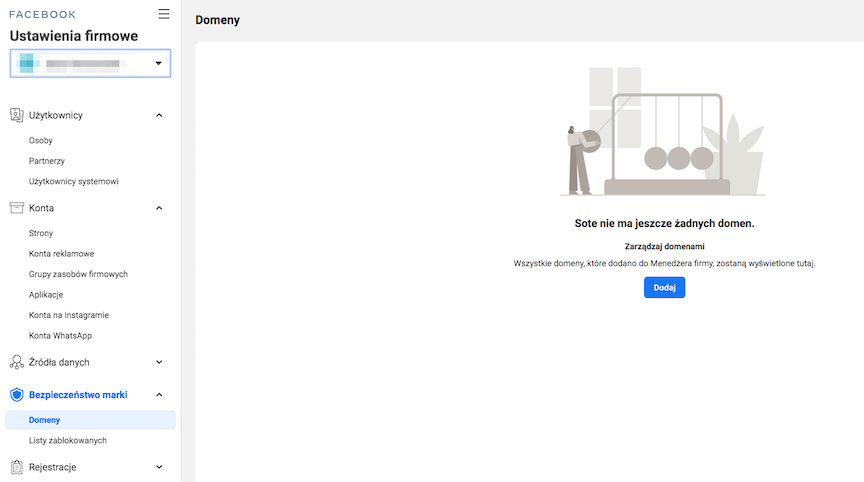The width and height of the screenshot is (864, 482).
Task: Collapse the Użytkownicy section chevron
Action: point(159,115)
